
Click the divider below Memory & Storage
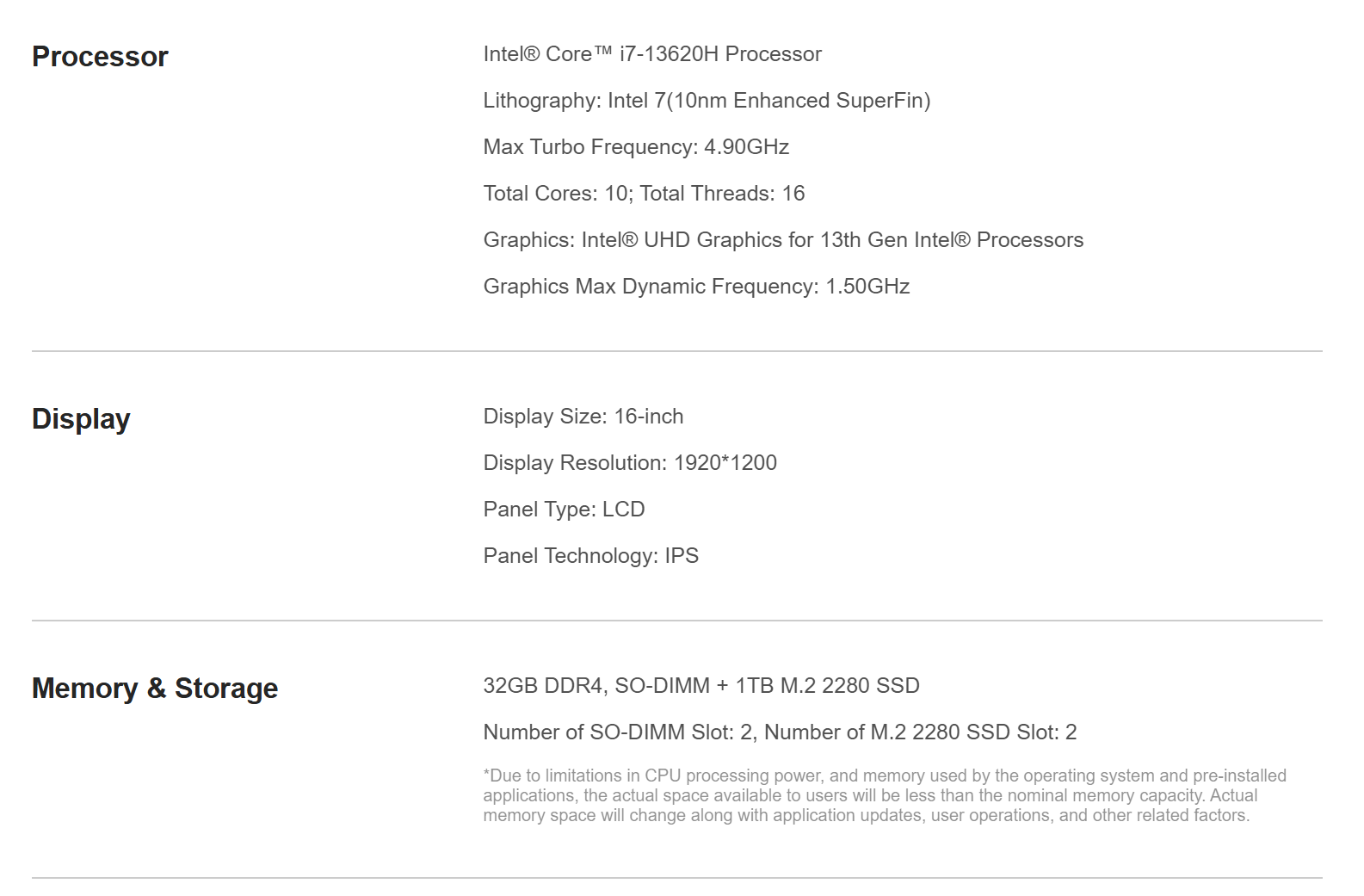coord(677,878)
